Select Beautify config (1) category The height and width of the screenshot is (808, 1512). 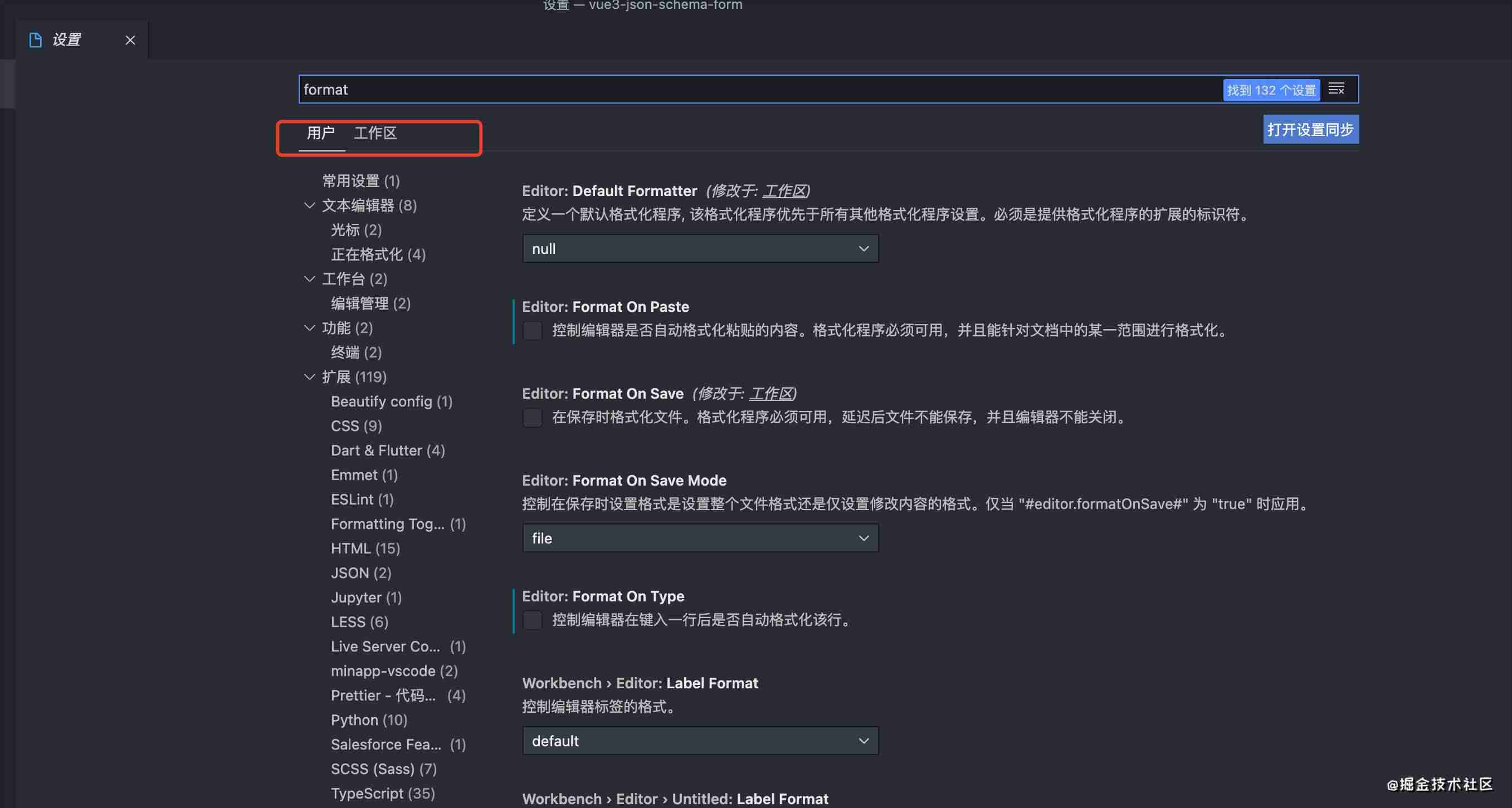[392, 401]
